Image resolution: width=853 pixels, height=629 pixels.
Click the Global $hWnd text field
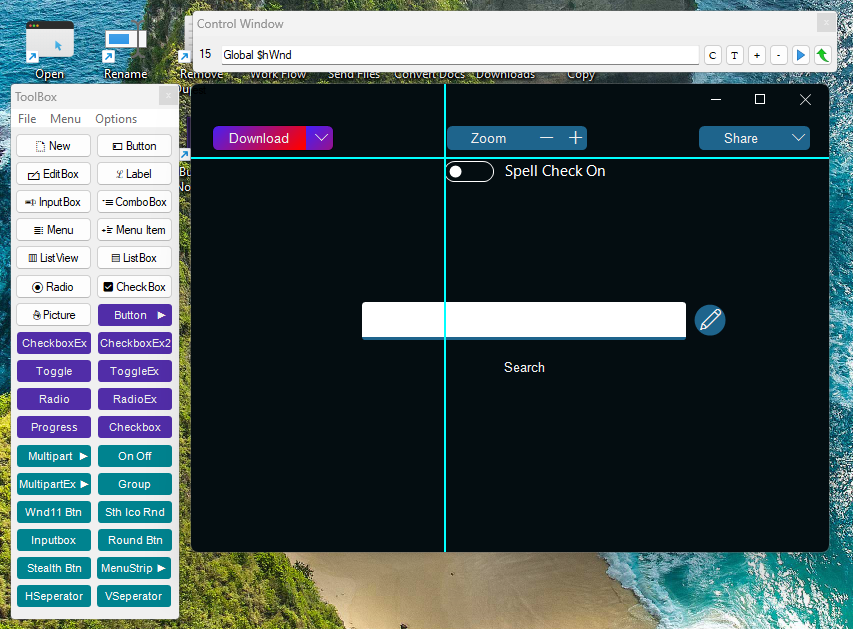[460, 55]
